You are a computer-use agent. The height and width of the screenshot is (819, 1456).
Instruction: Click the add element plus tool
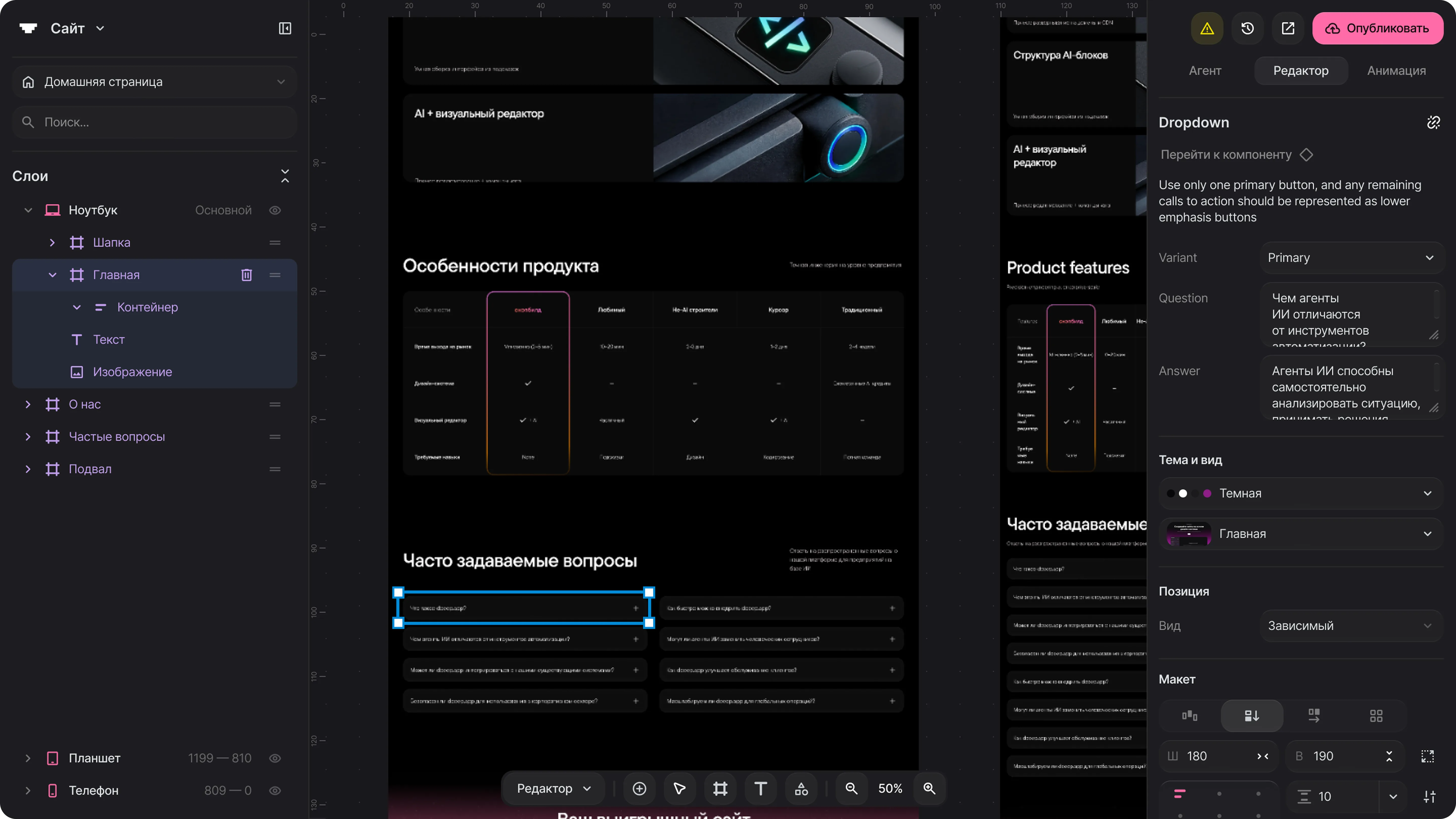(x=639, y=788)
